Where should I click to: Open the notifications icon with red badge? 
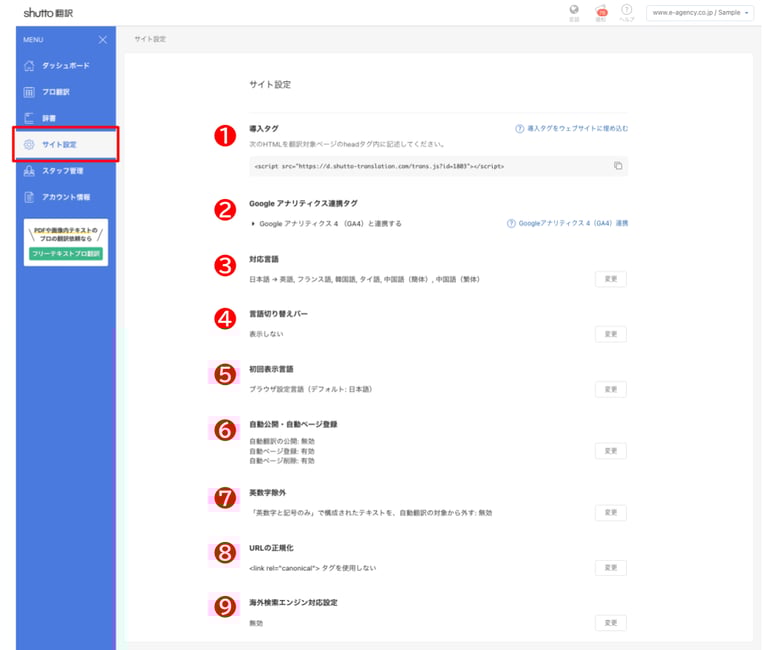pyautogui.click(x=601, y=12)
